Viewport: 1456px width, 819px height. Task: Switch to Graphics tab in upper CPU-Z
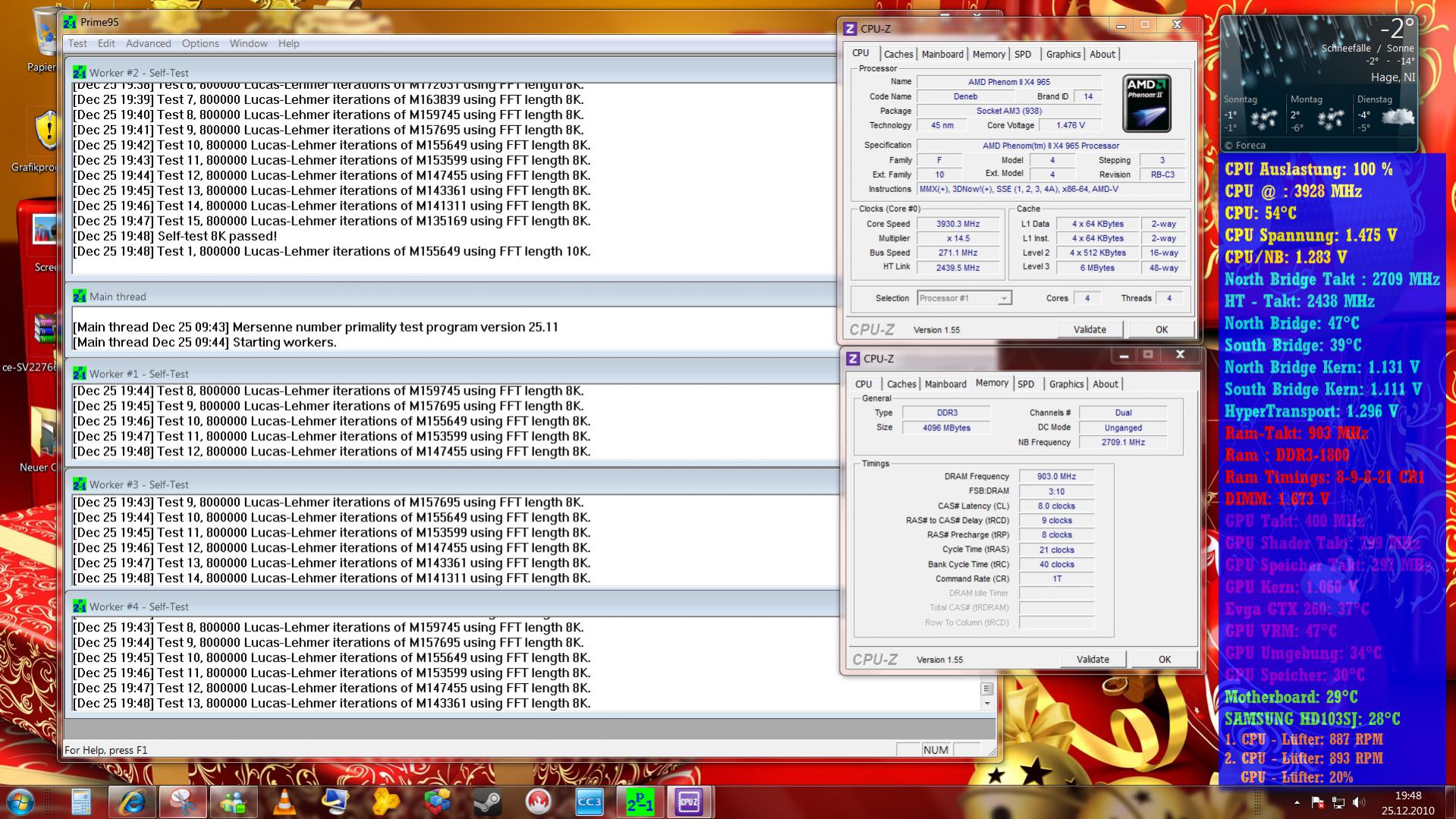click(1063, 54)
